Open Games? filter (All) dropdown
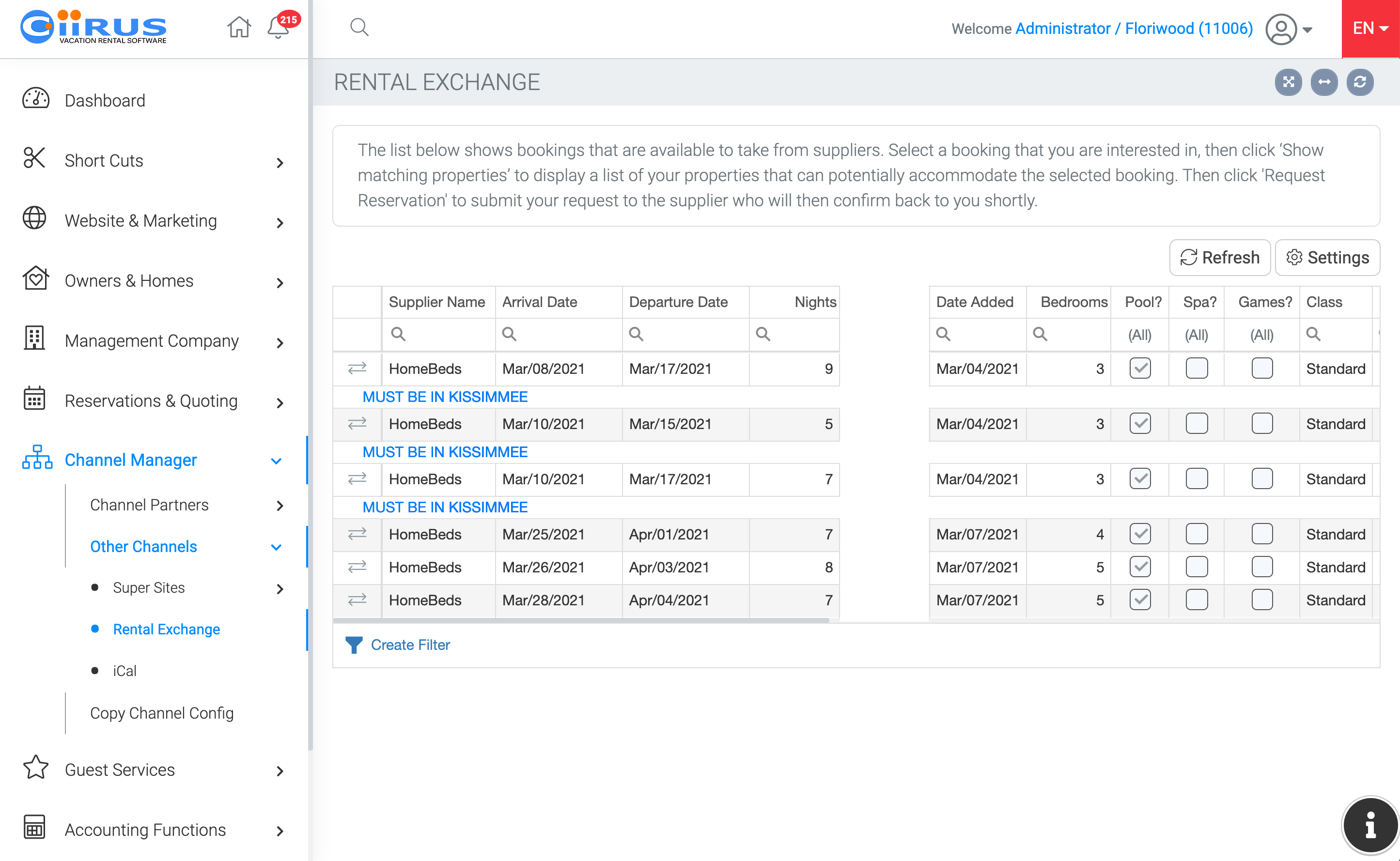 (x=1262, y=335)
